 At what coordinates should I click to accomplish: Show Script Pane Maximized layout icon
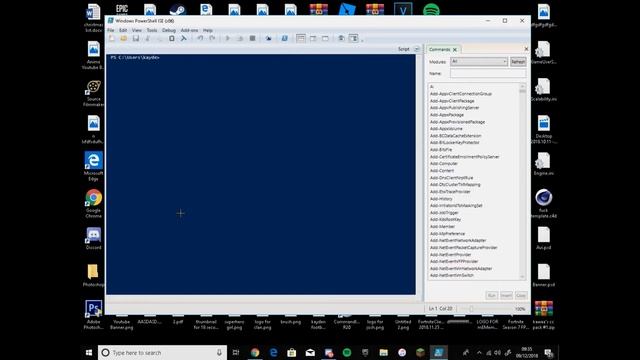pos(325,38)
